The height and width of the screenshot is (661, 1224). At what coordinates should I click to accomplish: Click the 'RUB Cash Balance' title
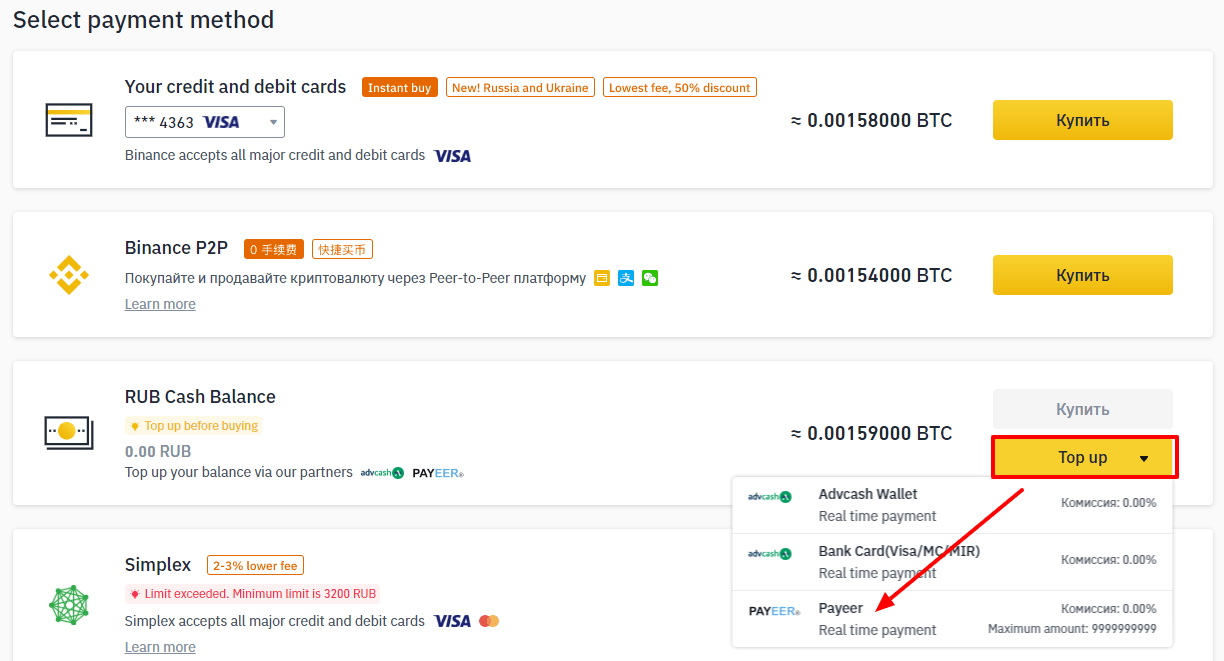[x=200, y=397]
